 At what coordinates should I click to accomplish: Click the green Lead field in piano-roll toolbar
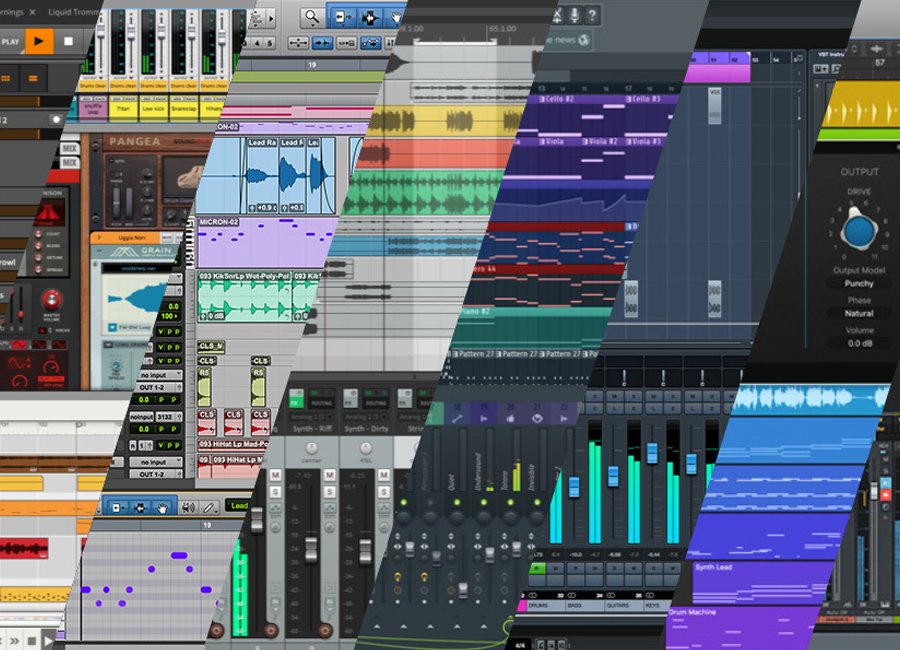(239, 505)
